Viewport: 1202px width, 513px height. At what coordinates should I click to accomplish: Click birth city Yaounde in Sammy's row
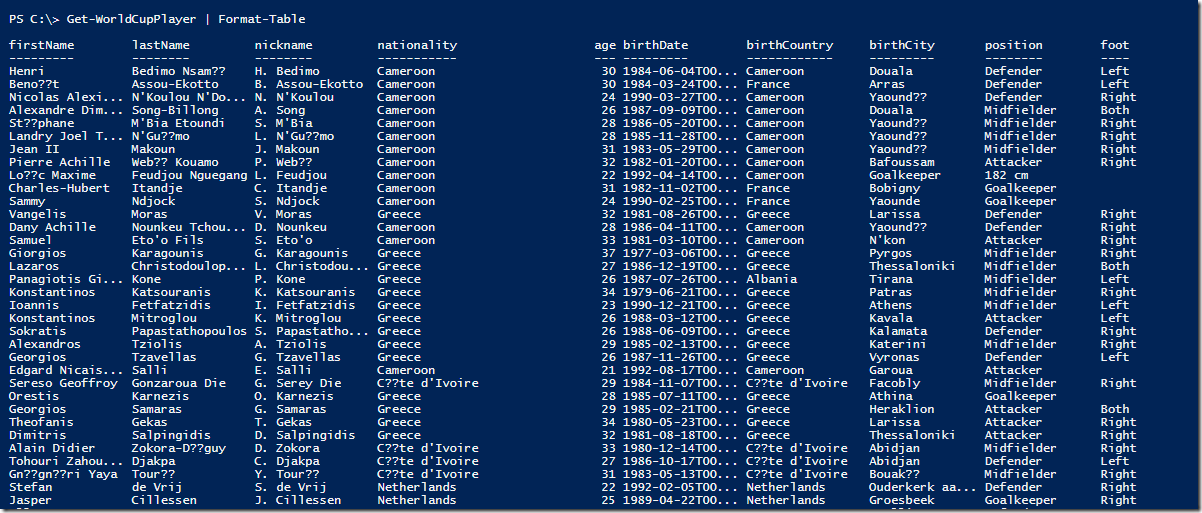[x=894, y=201]
